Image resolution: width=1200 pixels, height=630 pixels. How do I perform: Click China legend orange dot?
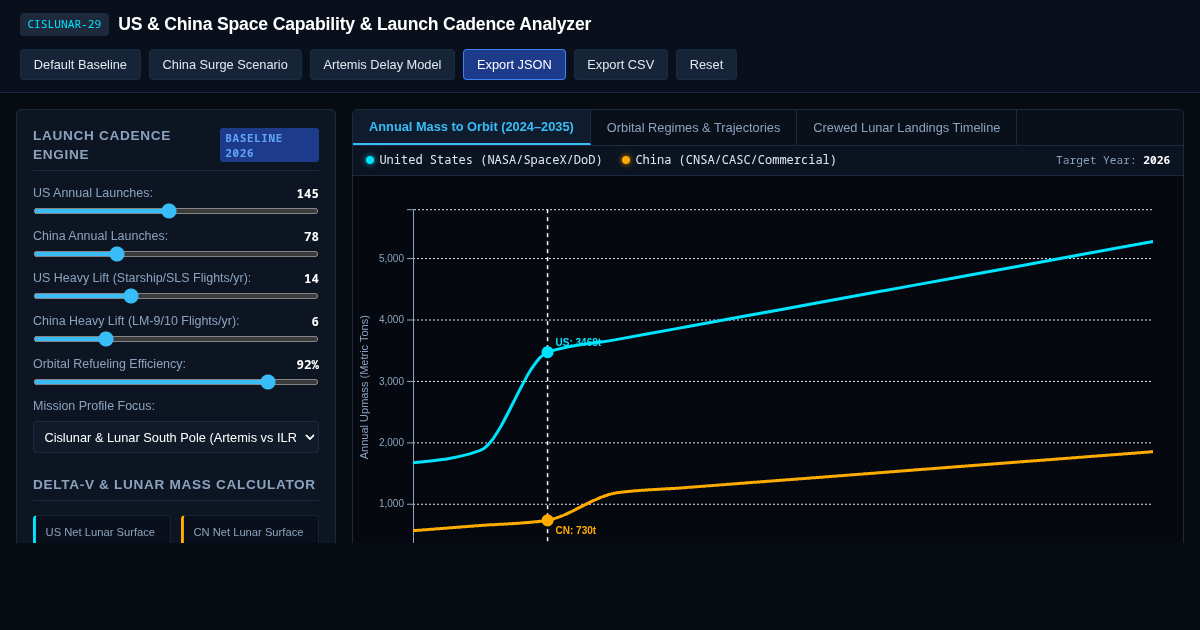coord(626,160)
